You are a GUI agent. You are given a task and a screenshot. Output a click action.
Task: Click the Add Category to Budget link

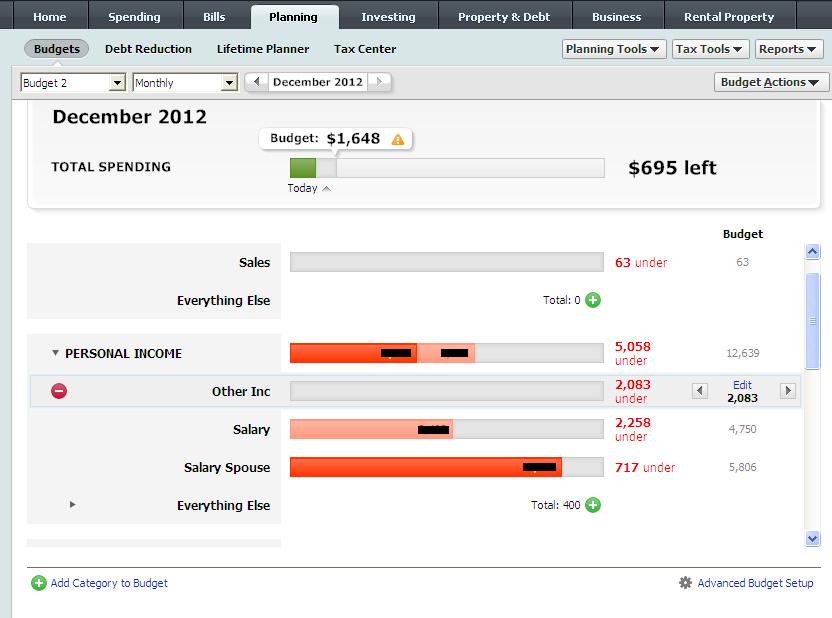tap(109, 583)
